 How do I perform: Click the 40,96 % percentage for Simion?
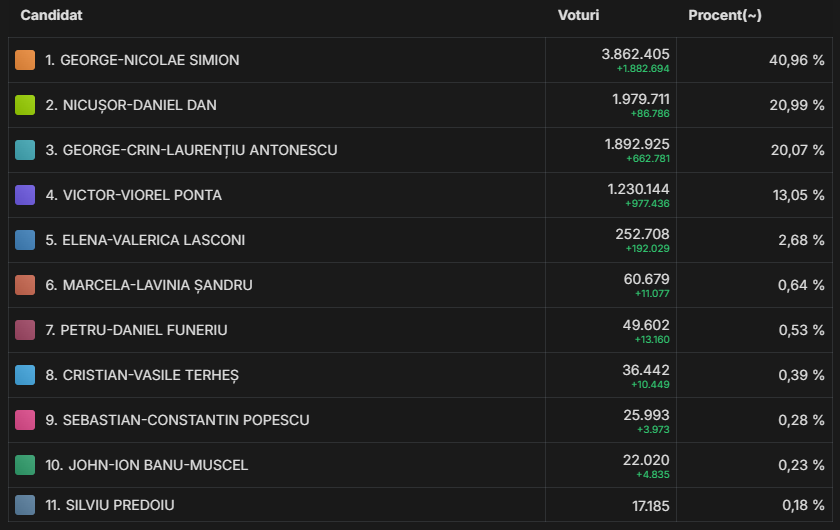point(796,60)
